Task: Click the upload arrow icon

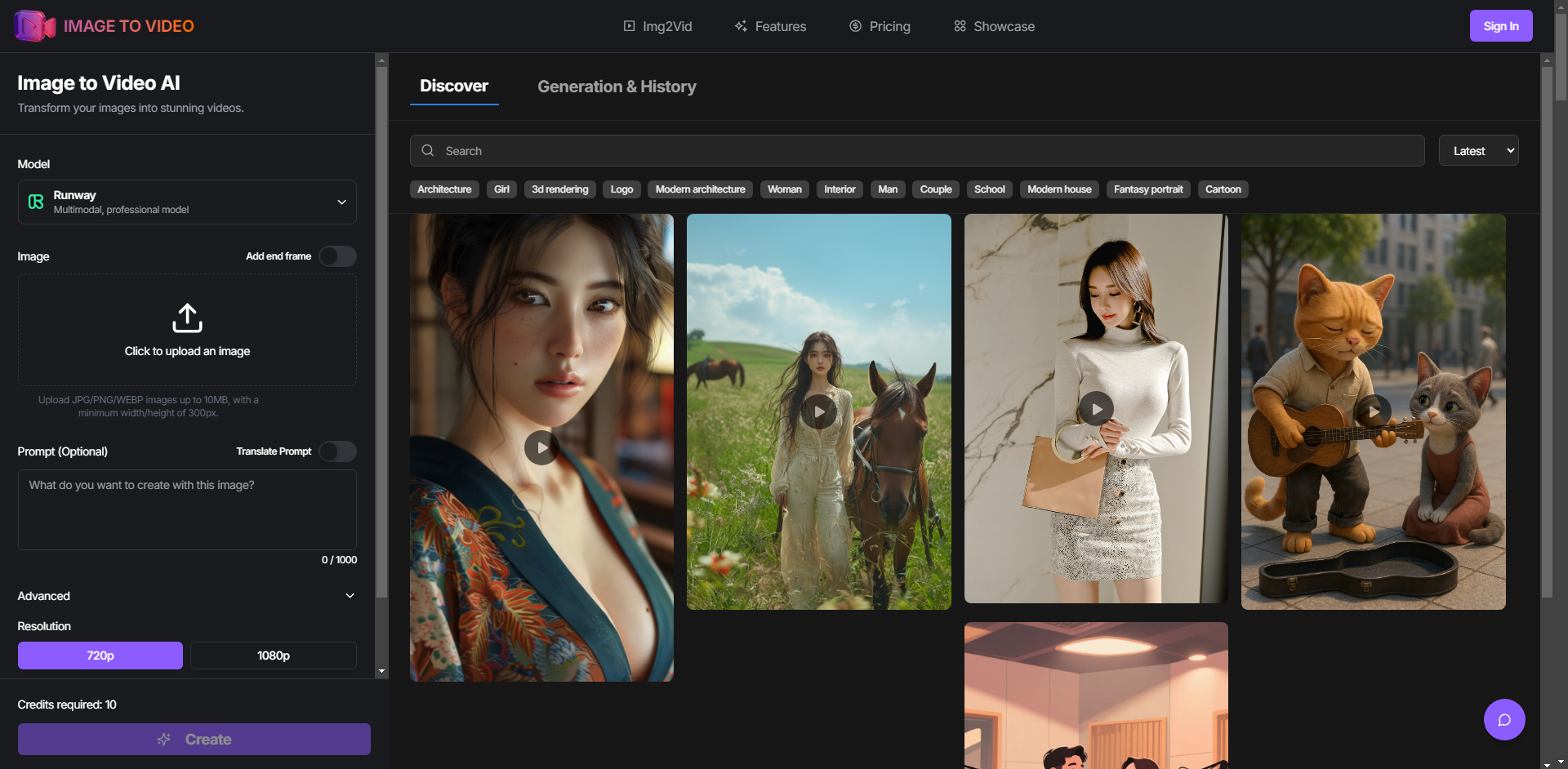Action: (x=186, y=318)
